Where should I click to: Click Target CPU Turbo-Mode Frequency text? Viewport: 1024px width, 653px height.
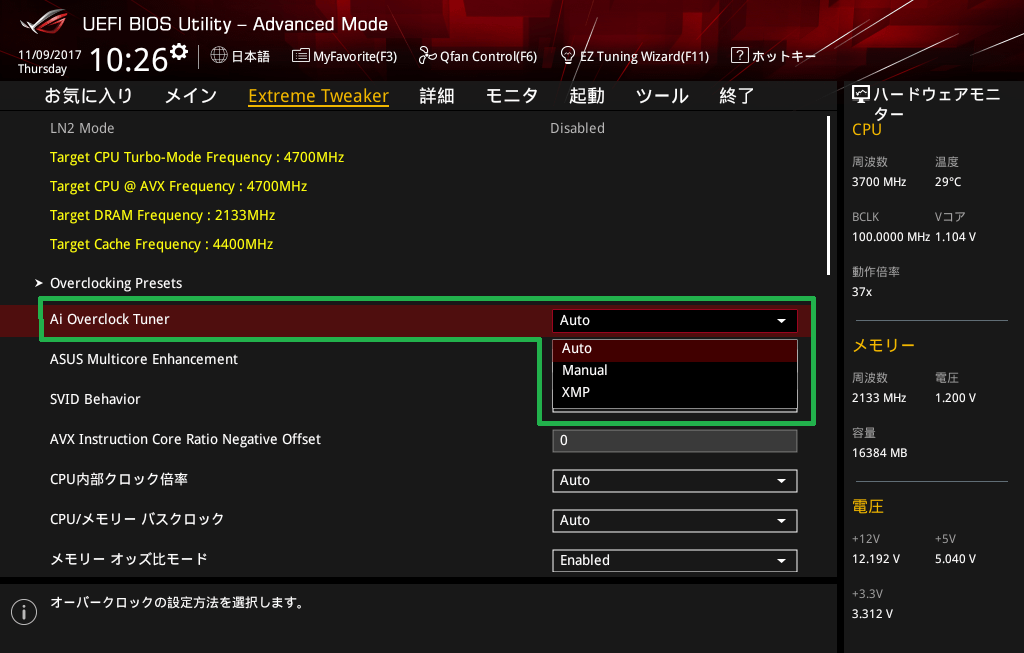[x=197, y=157]
